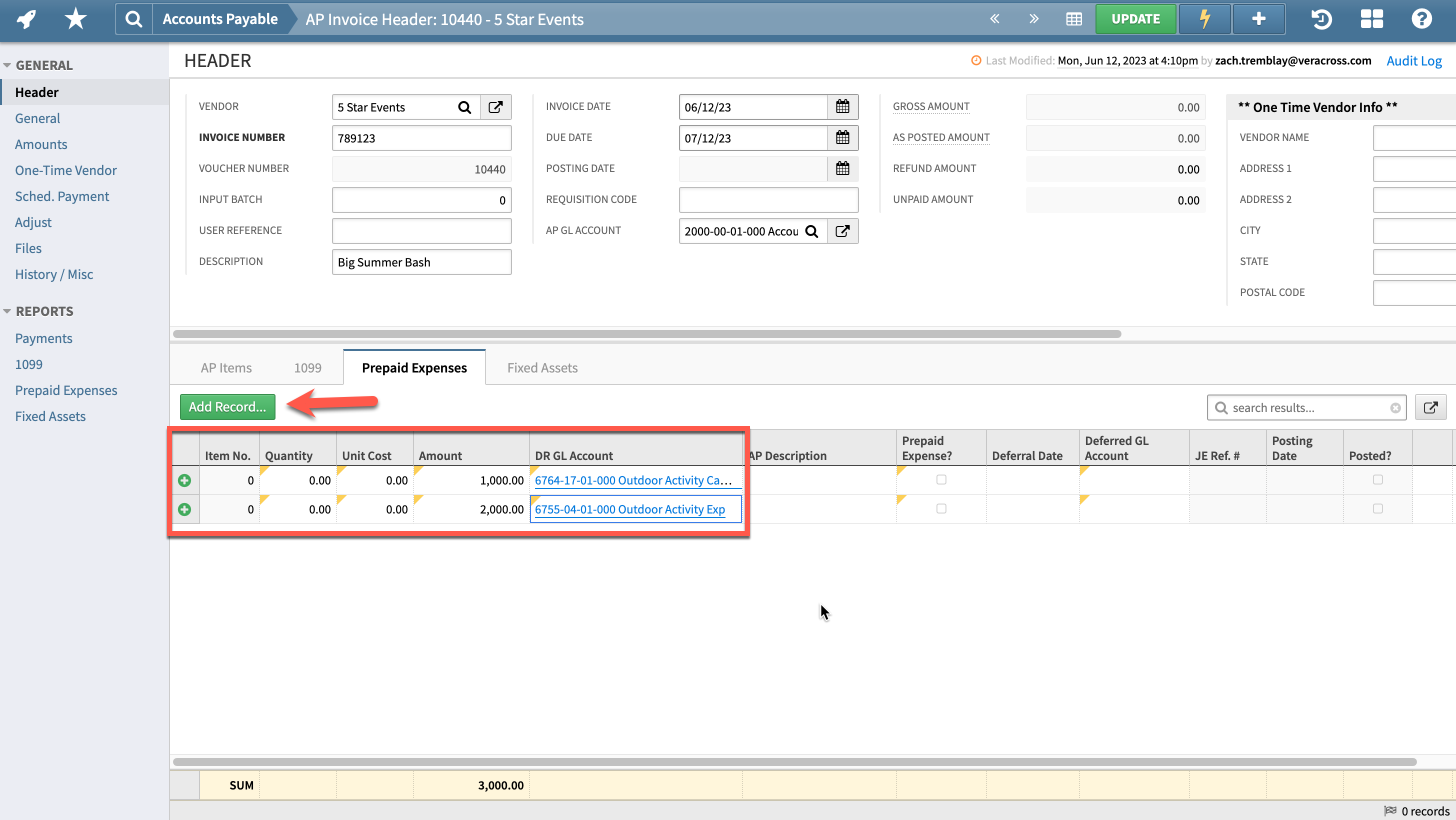Open the Audit Log link
1456x820 pixels.
[x=1413, y=61]
